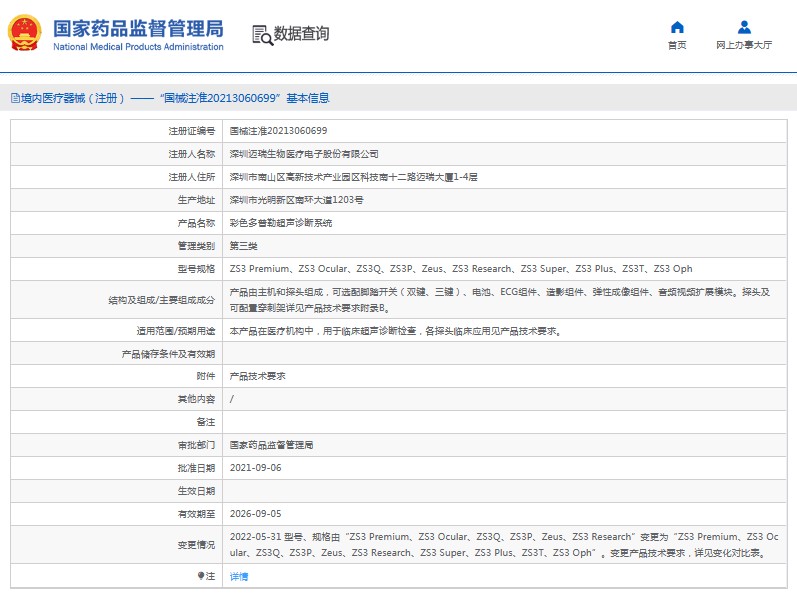Select the 结构及组成 description text
Image resolution: width=797 pixels, height=596 pixels.
click(x=500, y=300)
